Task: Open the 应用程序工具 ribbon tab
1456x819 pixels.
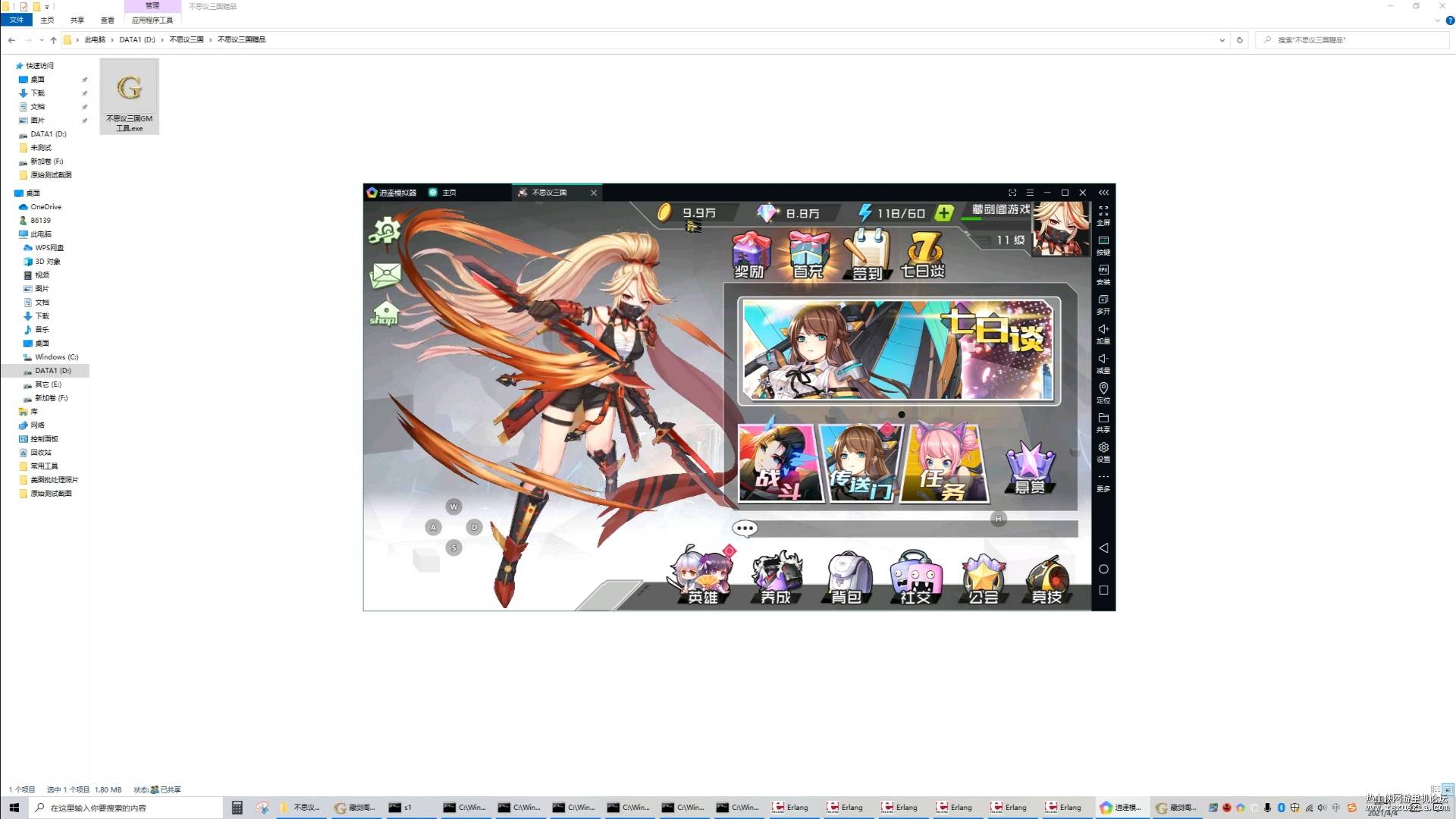Action: (x=152, y=20)
